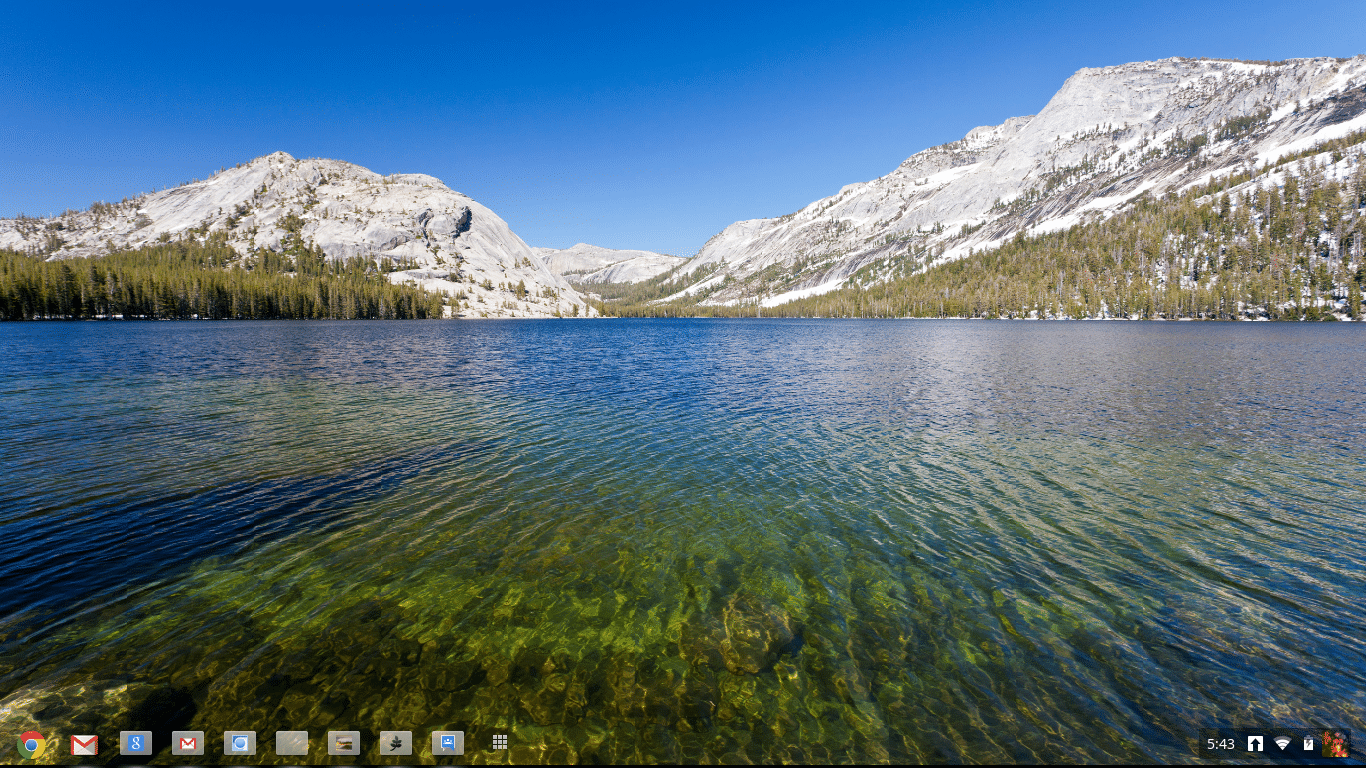Screen dimensions: 1366x768
Task: Open Wi-Fi network status icon
Action: [1282, 744]
